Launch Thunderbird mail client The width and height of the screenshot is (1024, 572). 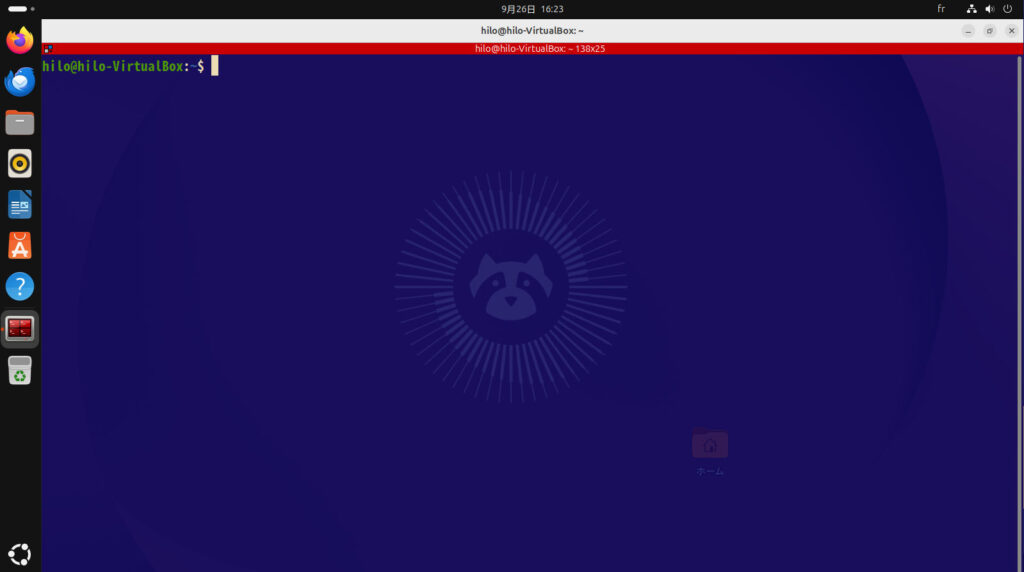click(x=20, y=82)
